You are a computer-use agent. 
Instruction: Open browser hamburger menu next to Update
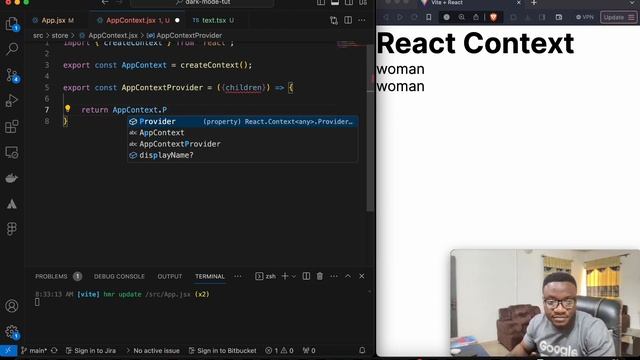(x=631, y=17)
